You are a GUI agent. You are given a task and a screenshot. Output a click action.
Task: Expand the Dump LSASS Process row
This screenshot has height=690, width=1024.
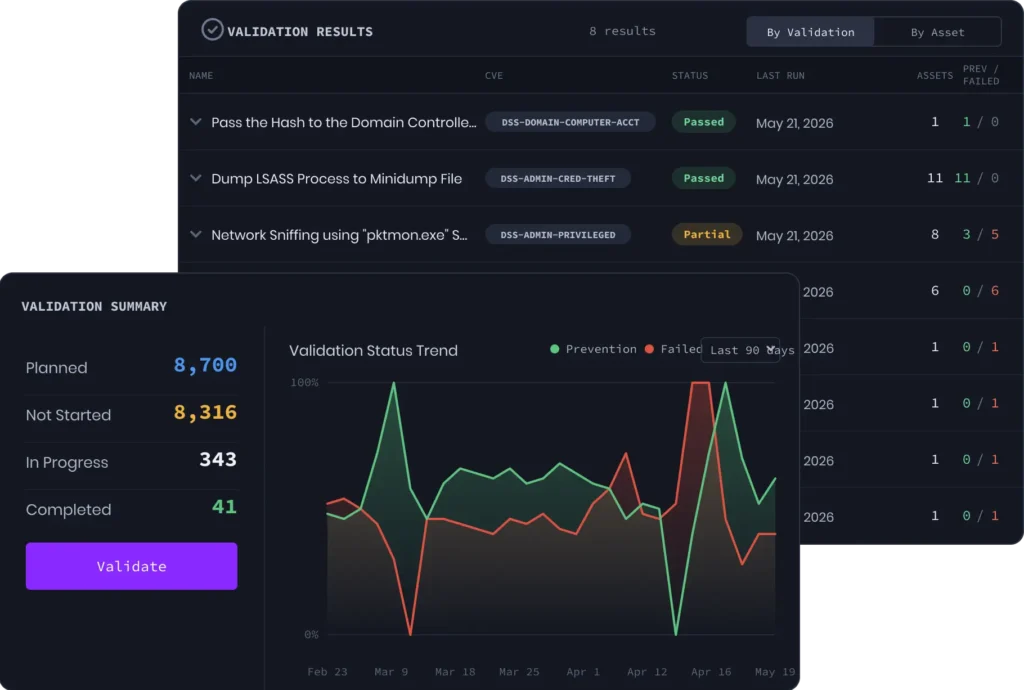pos(195,178)
